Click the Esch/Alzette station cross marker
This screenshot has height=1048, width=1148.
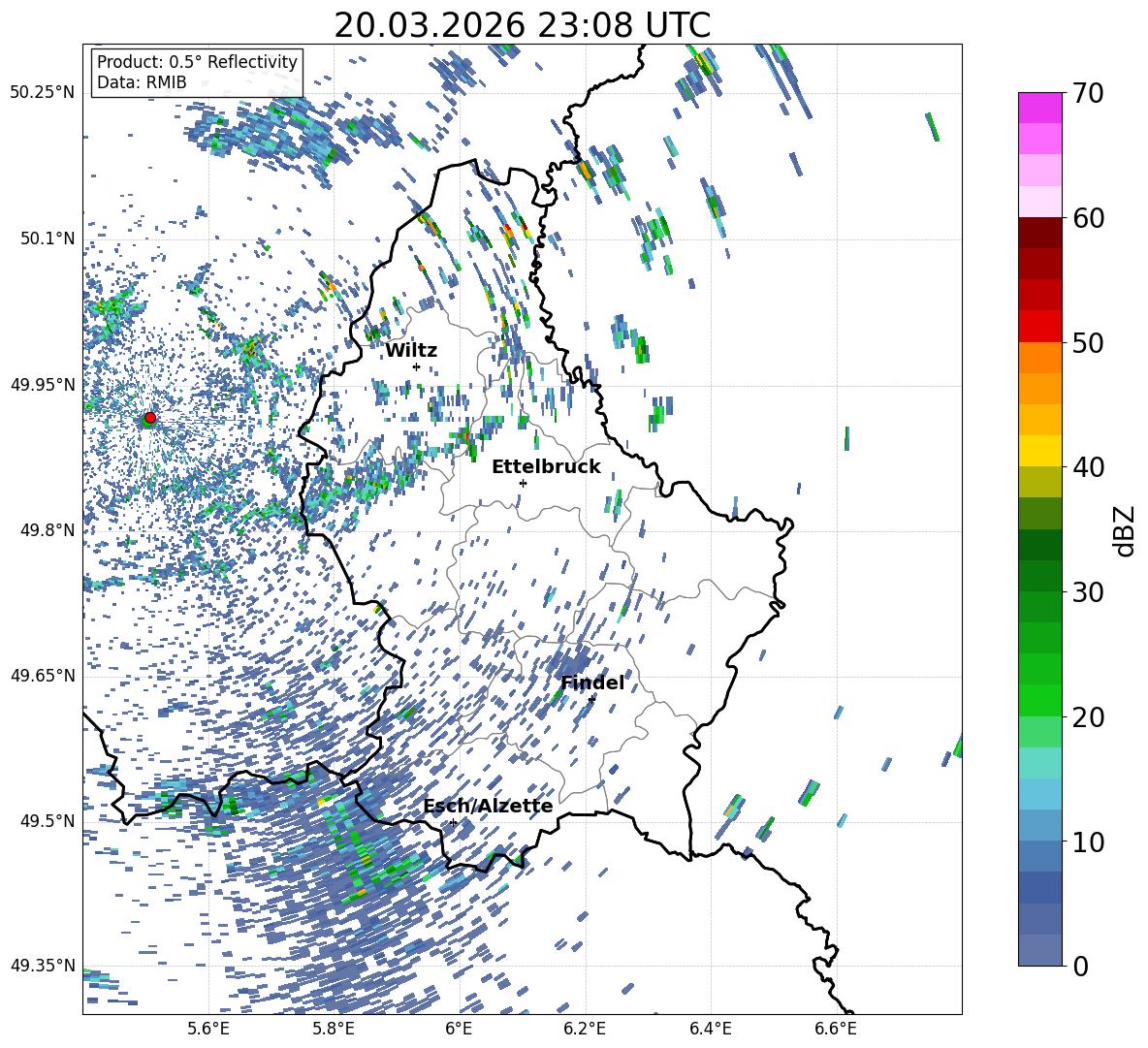point(453,822)
